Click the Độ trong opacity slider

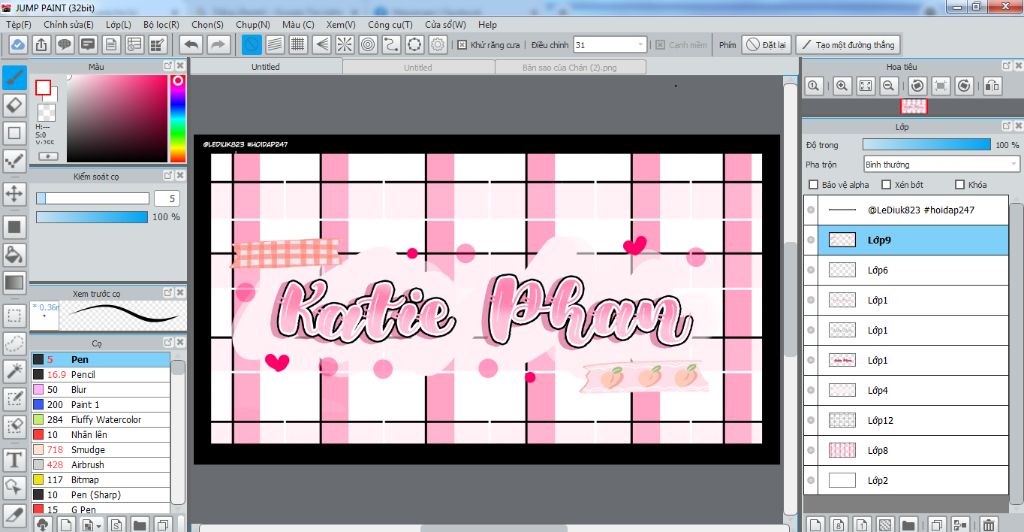pos(926,144)
